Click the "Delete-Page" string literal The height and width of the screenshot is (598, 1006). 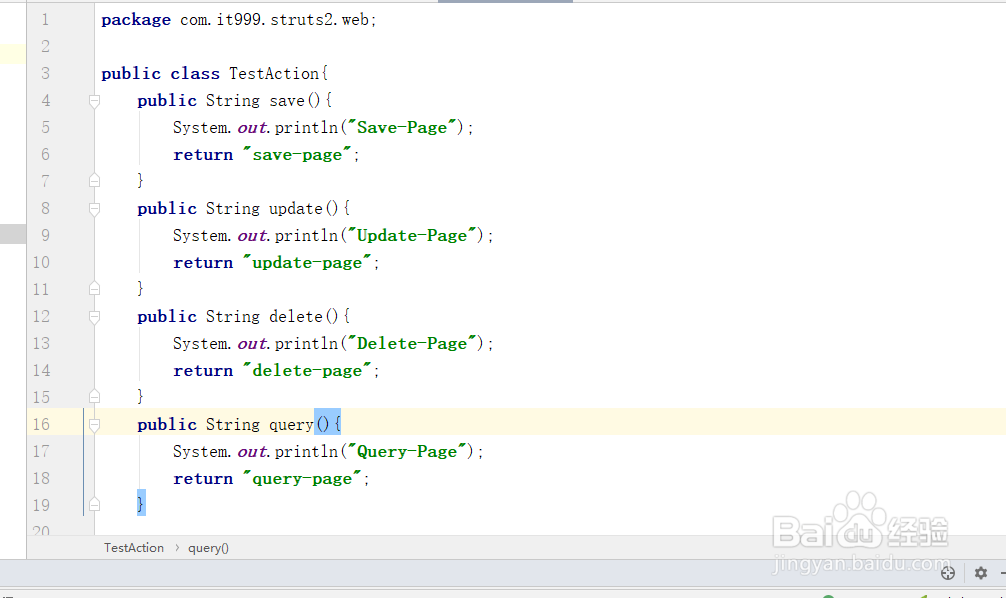(x=412, y=343)
